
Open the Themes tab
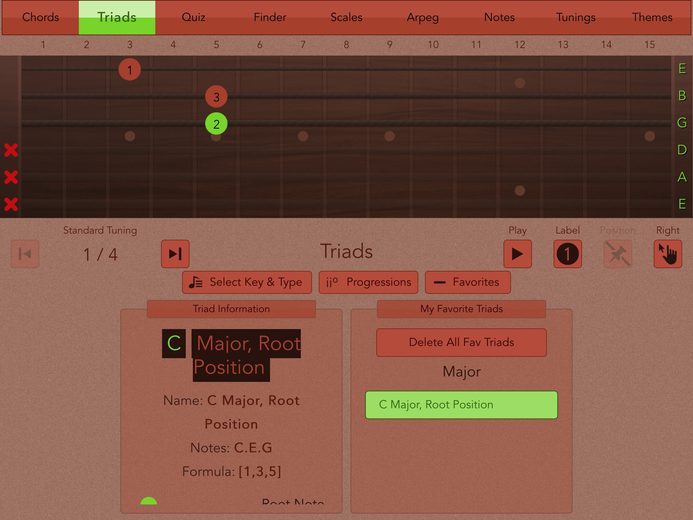click(652, 17)
